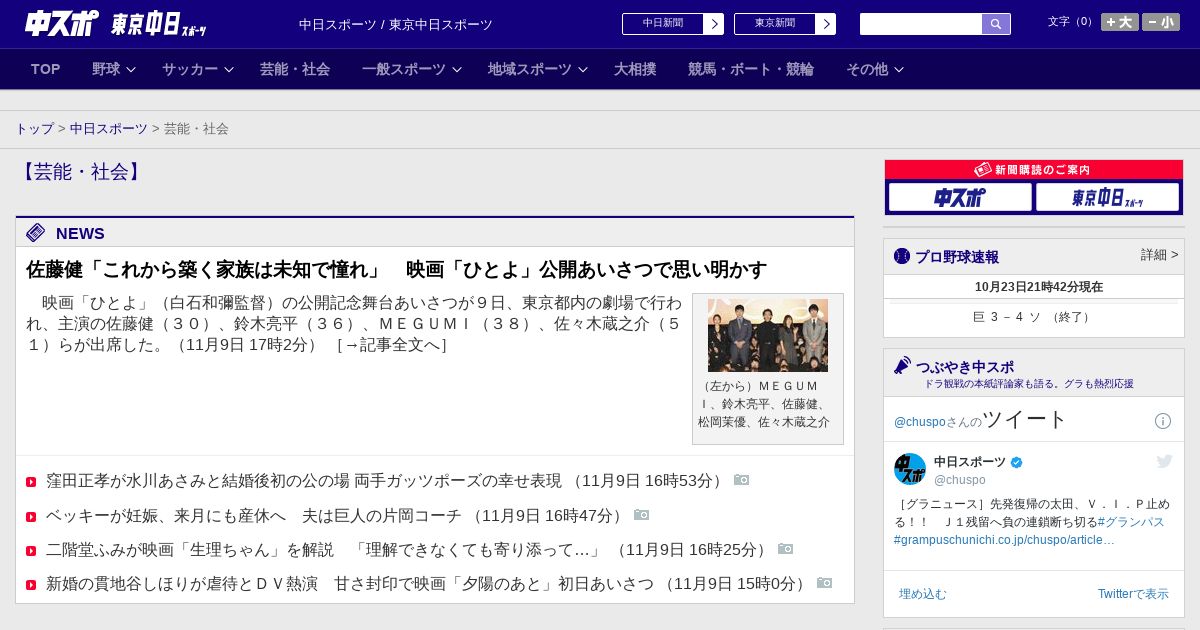The height and width of the screenshot is (630, 1200).
Task: Click the 新聞購読のご案内 banner heading
Action: [1034, 170]
